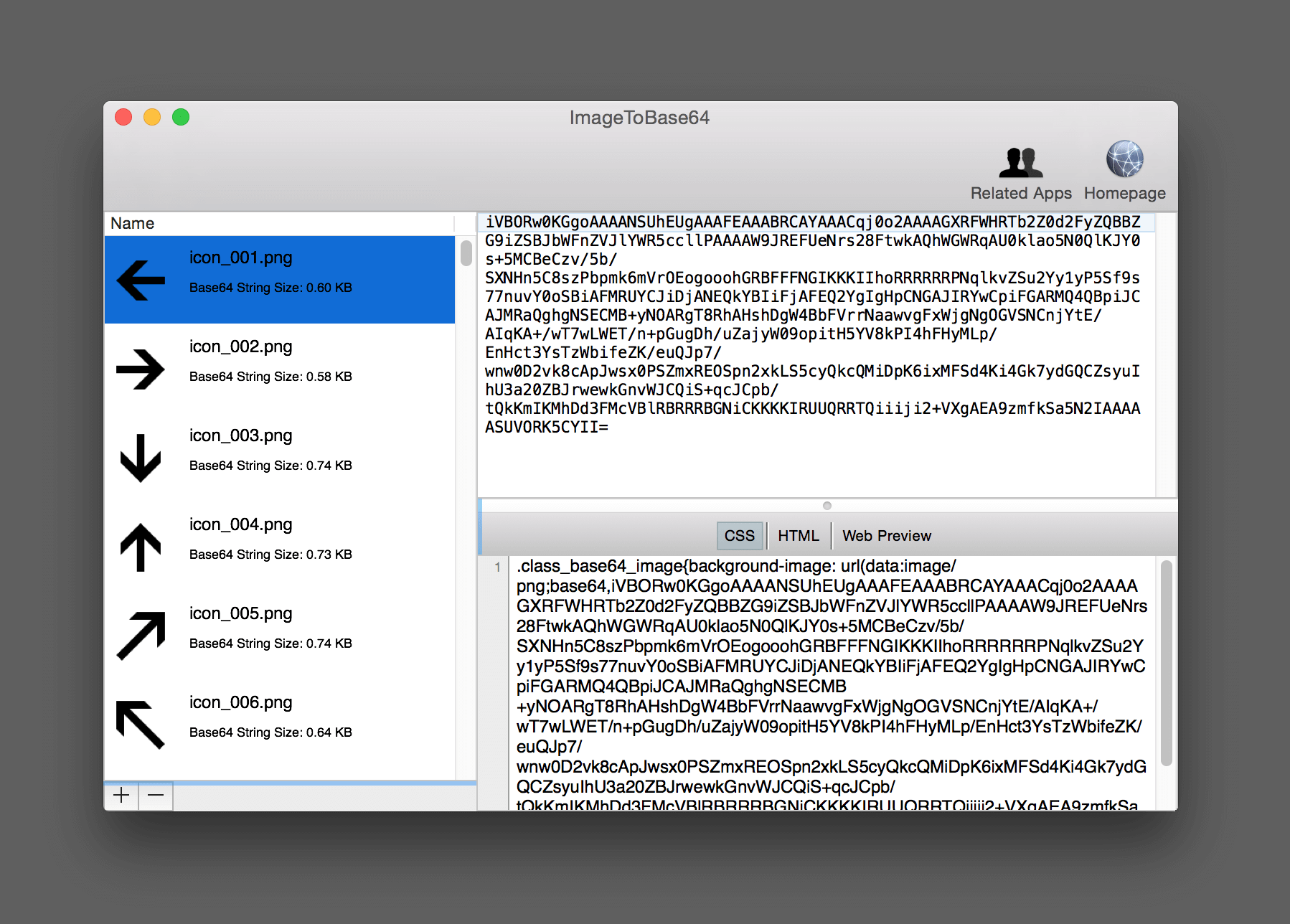Click the Name column header
This screenshot has height=924, width=1290.
(280, 223)
